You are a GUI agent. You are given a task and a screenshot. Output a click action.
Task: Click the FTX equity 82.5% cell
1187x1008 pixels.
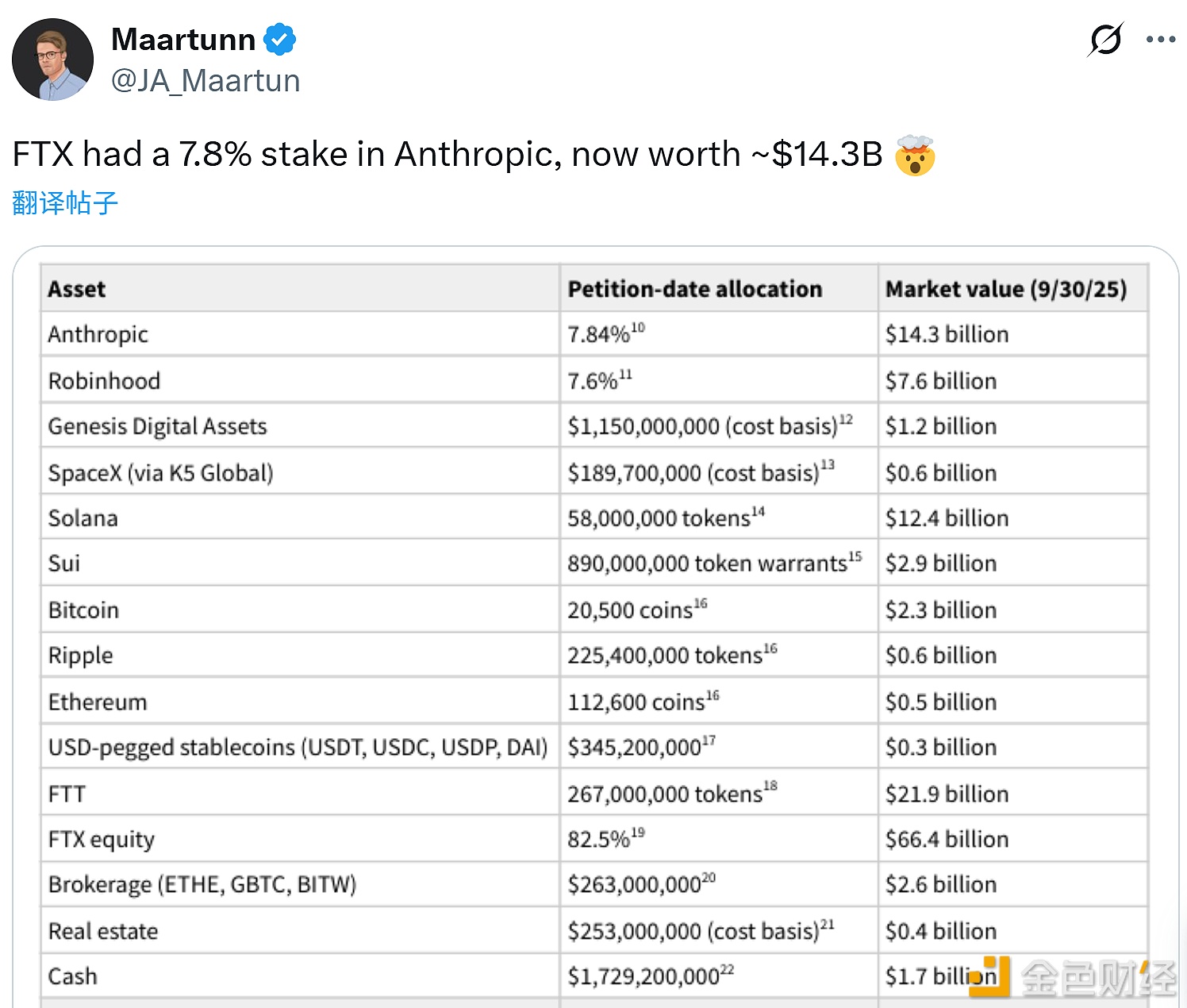pos(599,840)
